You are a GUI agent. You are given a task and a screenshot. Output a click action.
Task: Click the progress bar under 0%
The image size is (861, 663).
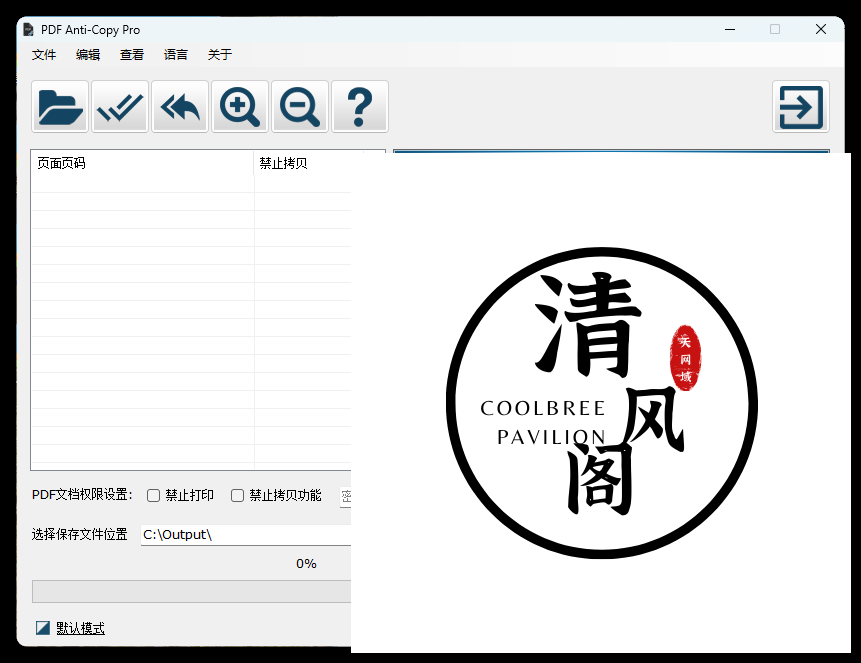point(192,592)
